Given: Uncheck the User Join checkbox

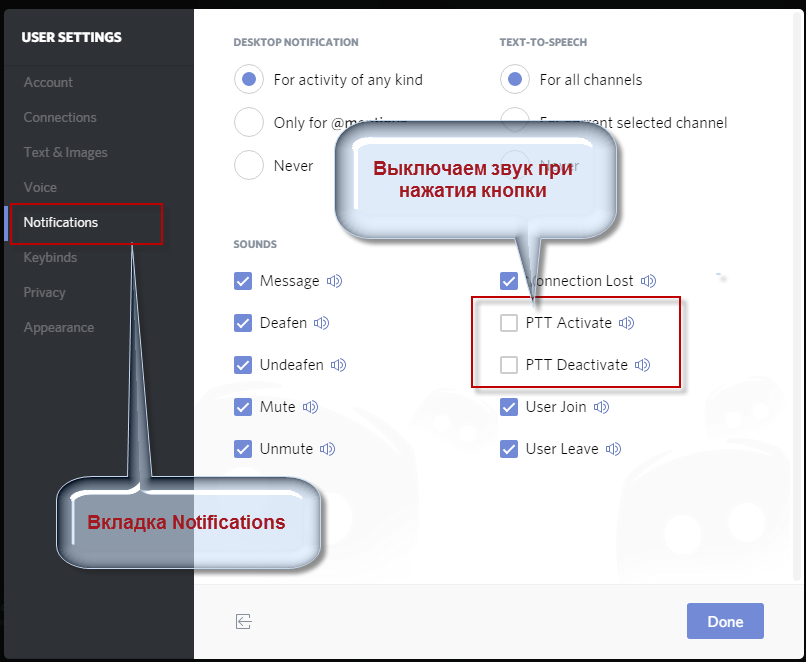Looking at the screenshot, I should [509, 407].
